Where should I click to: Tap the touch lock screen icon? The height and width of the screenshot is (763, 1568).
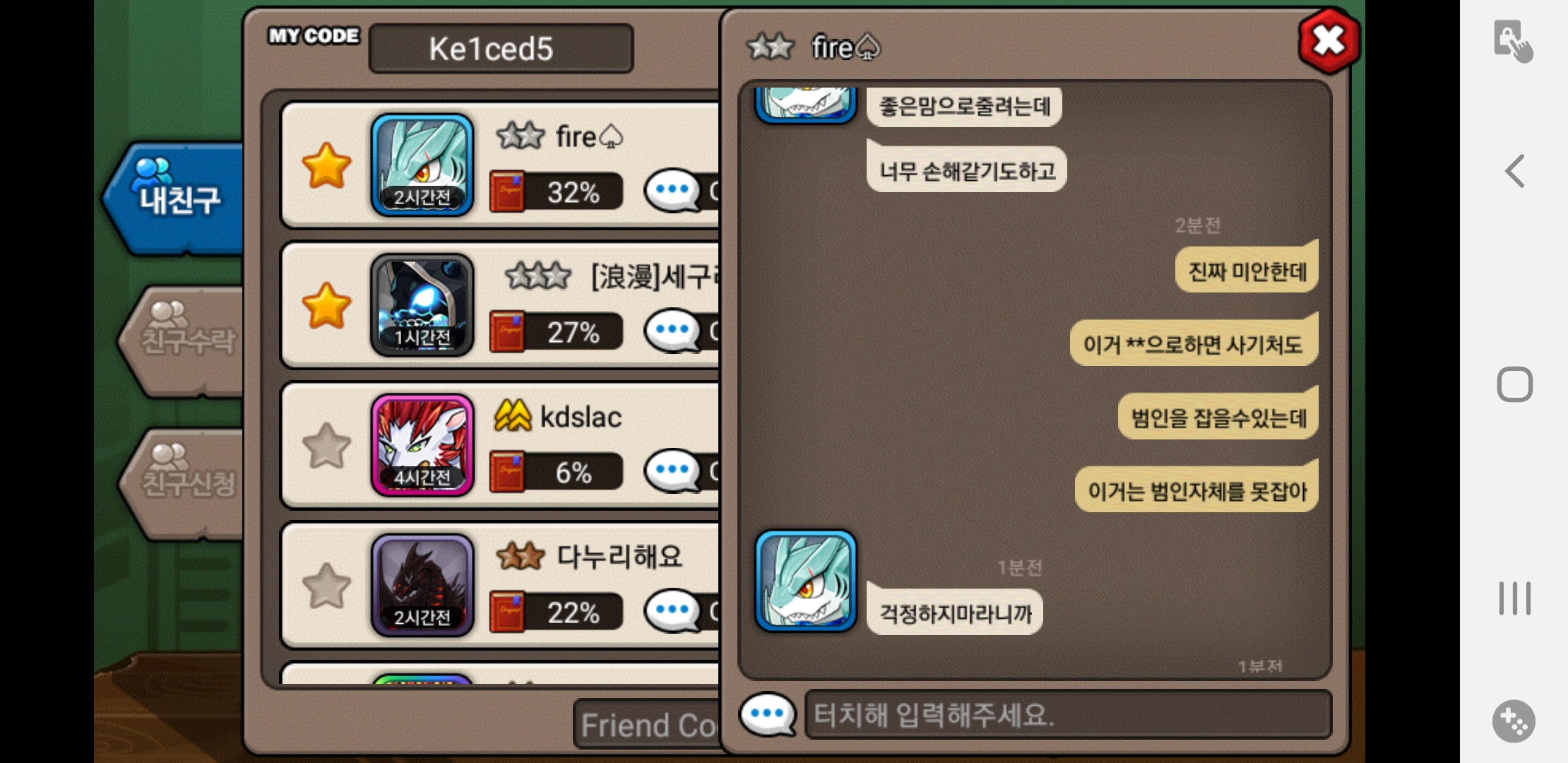1513,41
